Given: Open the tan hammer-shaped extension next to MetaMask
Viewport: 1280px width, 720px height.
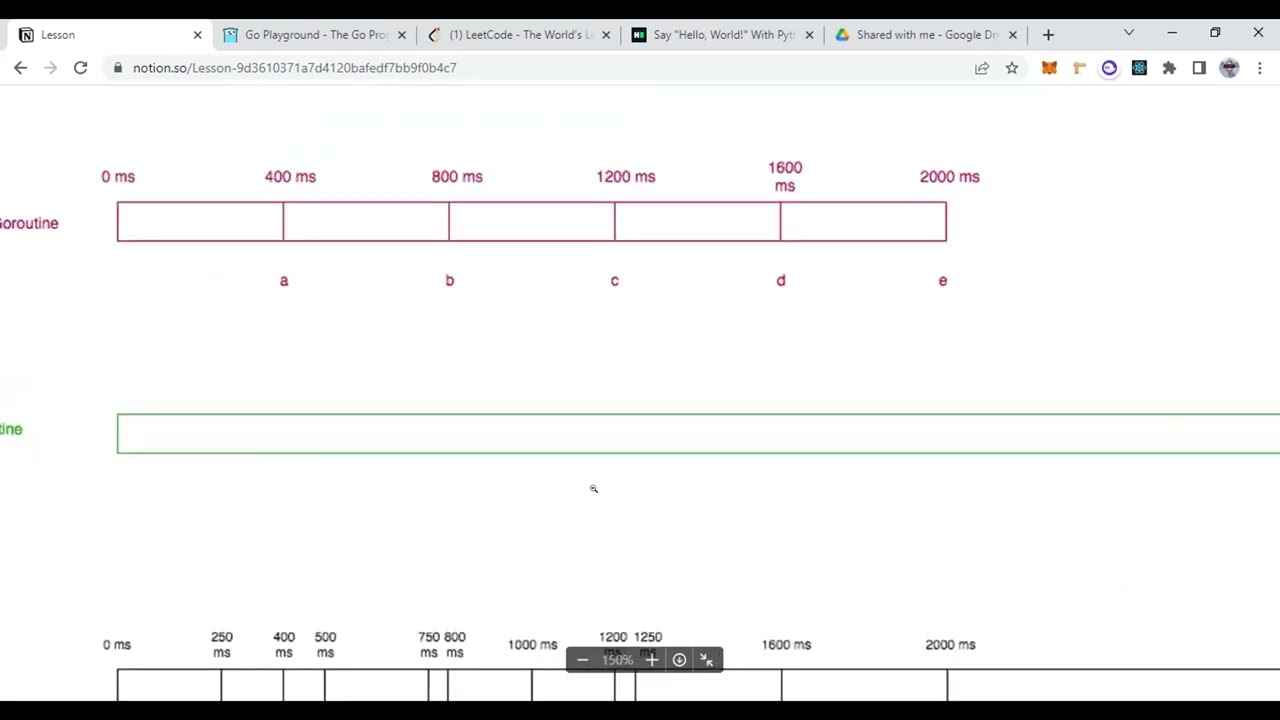Looking at the screenshot, I should (x=1079, y=68).
